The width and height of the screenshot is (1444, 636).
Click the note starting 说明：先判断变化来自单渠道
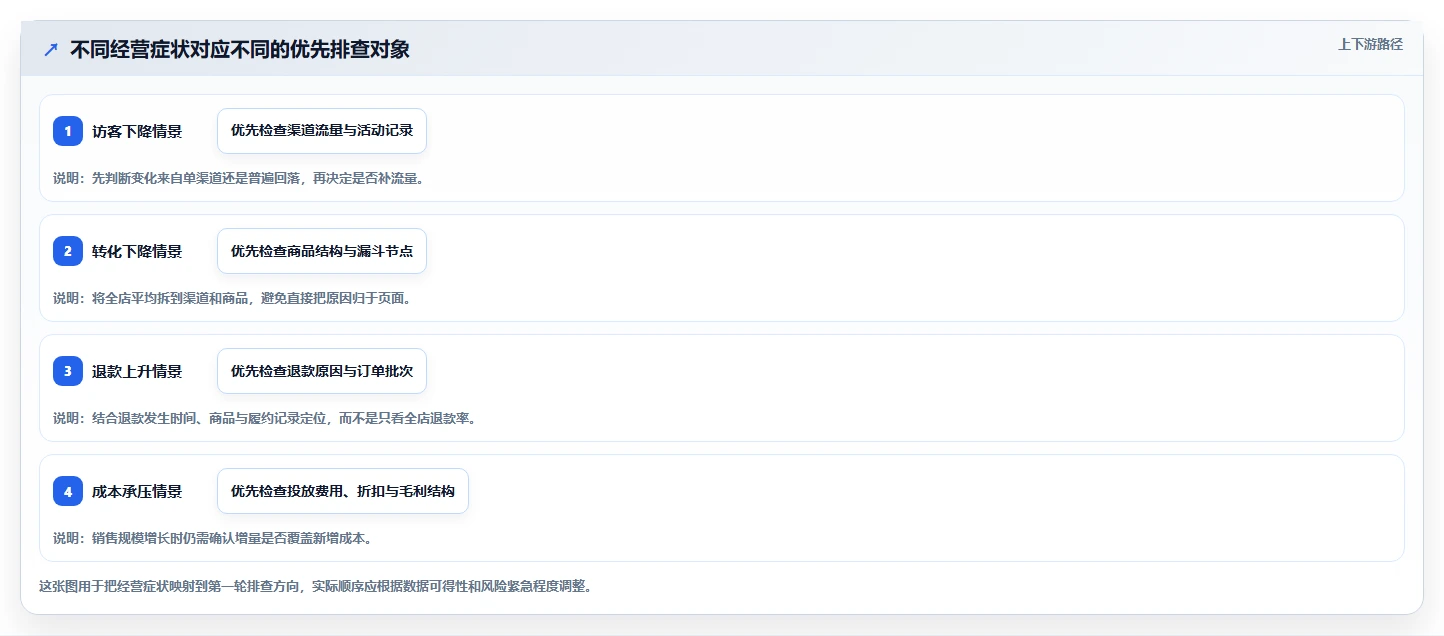pos(238,178)
